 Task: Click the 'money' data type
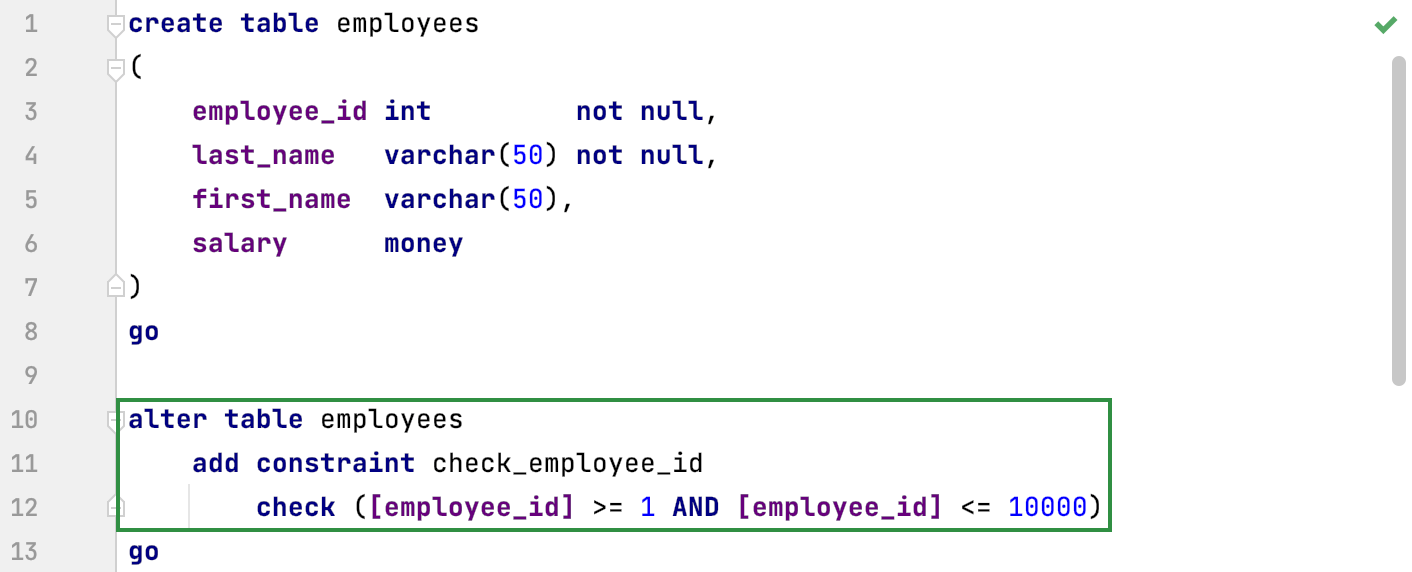pos(424,243)
